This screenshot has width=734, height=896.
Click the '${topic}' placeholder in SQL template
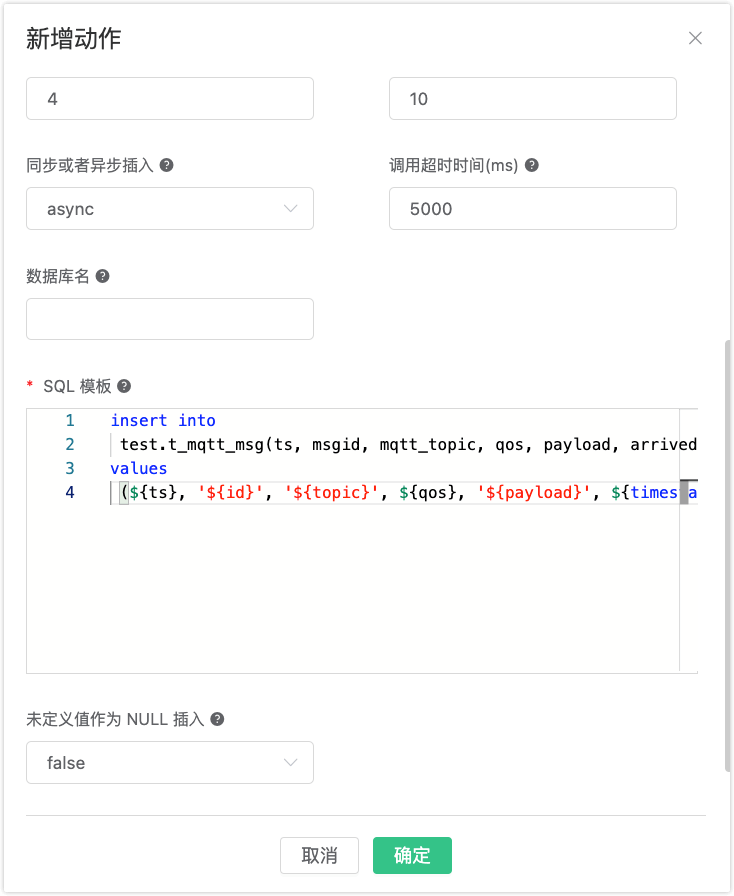pos(323,492)
